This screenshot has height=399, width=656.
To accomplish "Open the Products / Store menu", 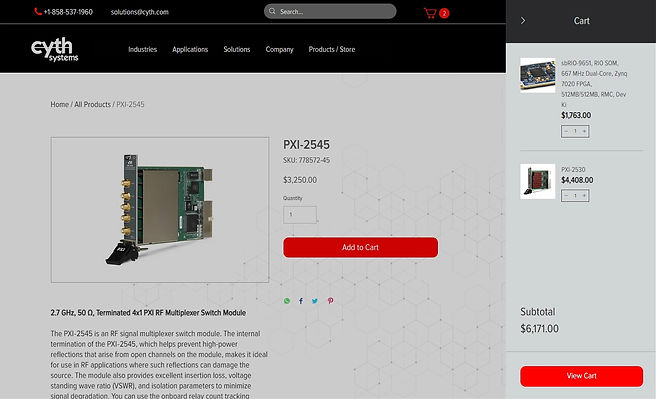I will 332,49.
